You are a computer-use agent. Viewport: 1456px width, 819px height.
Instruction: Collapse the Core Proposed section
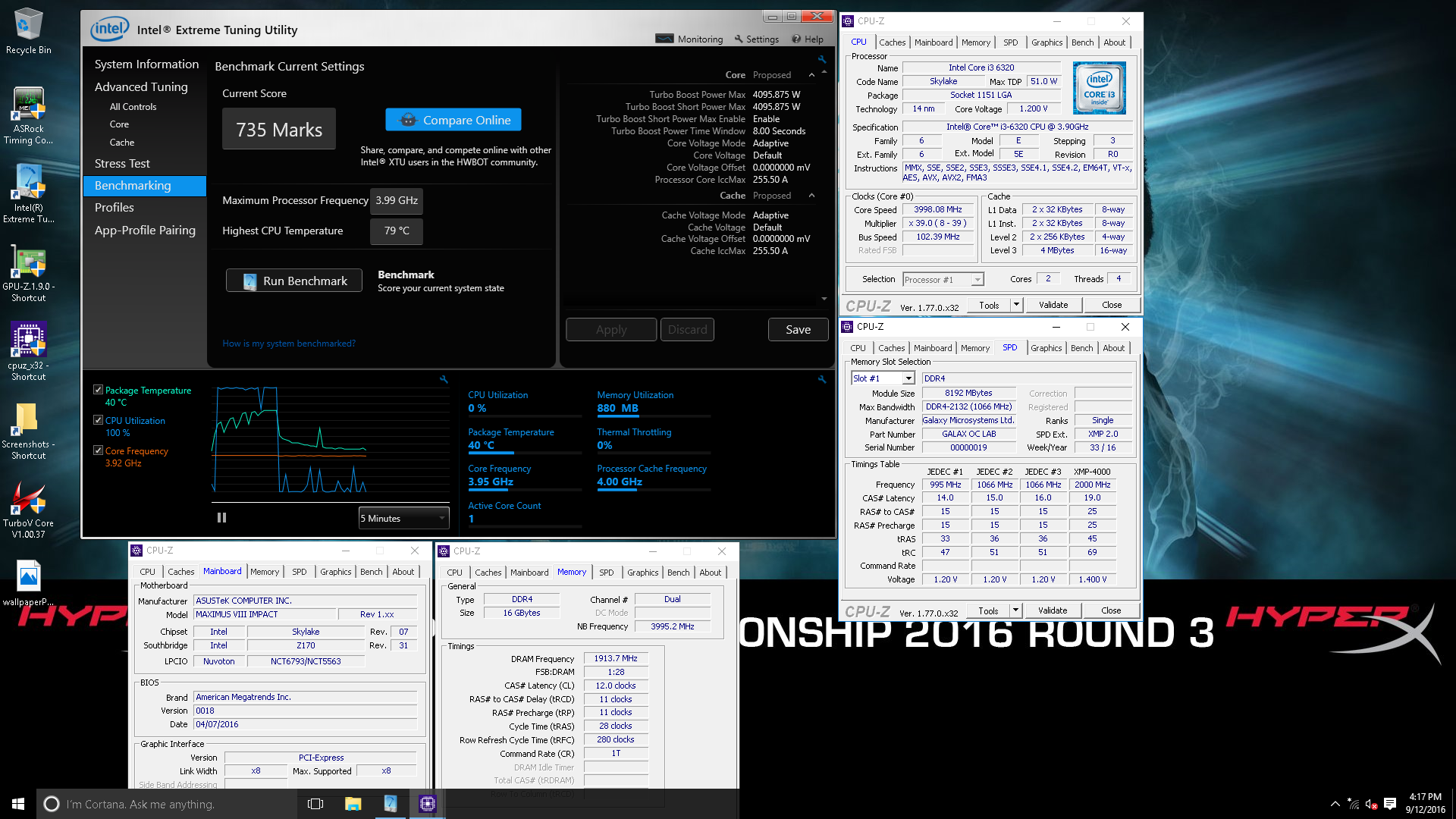coord(812,75)
